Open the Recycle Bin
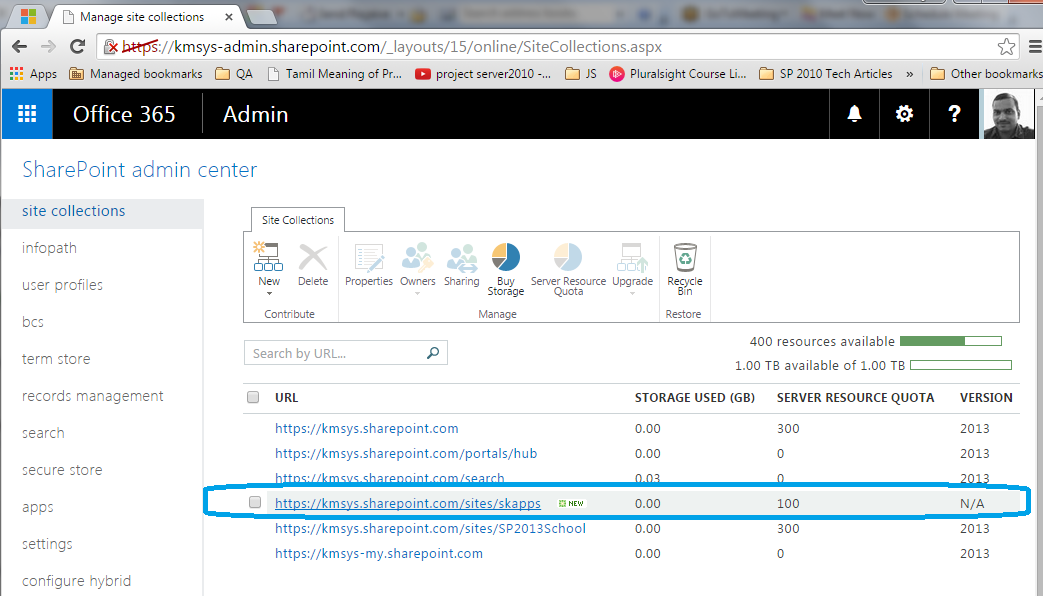 click(x=684, y=257)
